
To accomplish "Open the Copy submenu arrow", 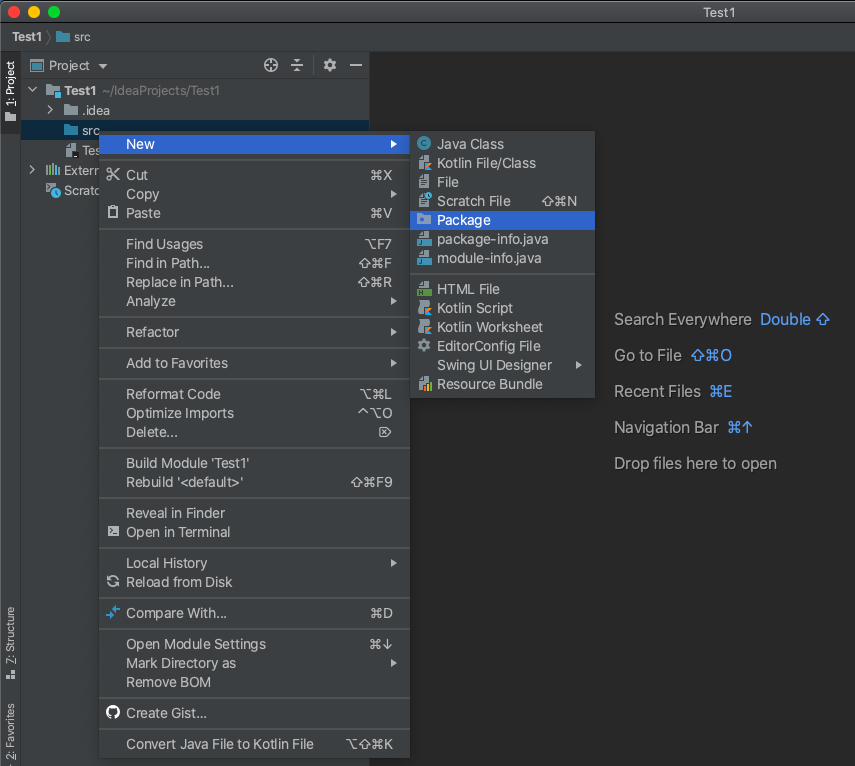I will point(393,194).
